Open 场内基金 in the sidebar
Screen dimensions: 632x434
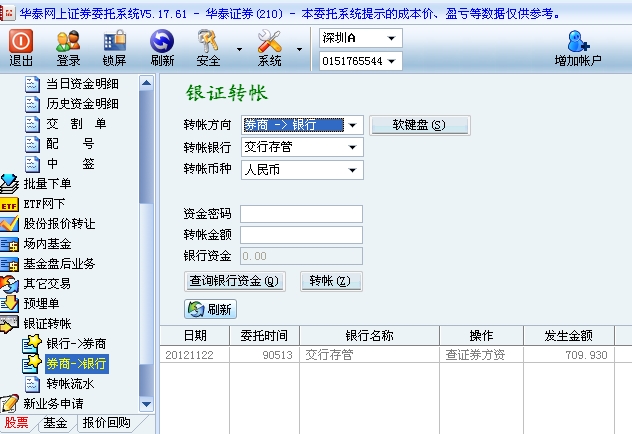(x=36, y=244)
